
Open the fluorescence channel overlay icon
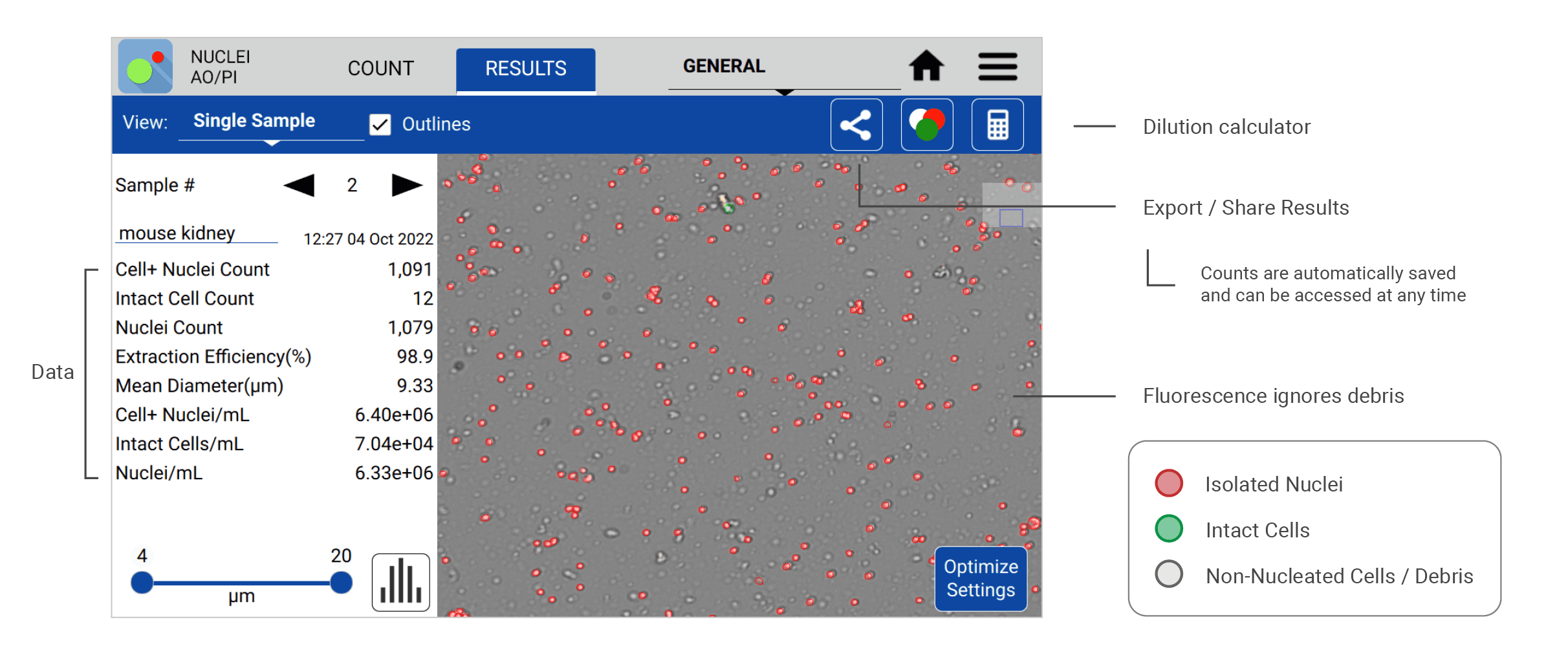pos(927,124)
